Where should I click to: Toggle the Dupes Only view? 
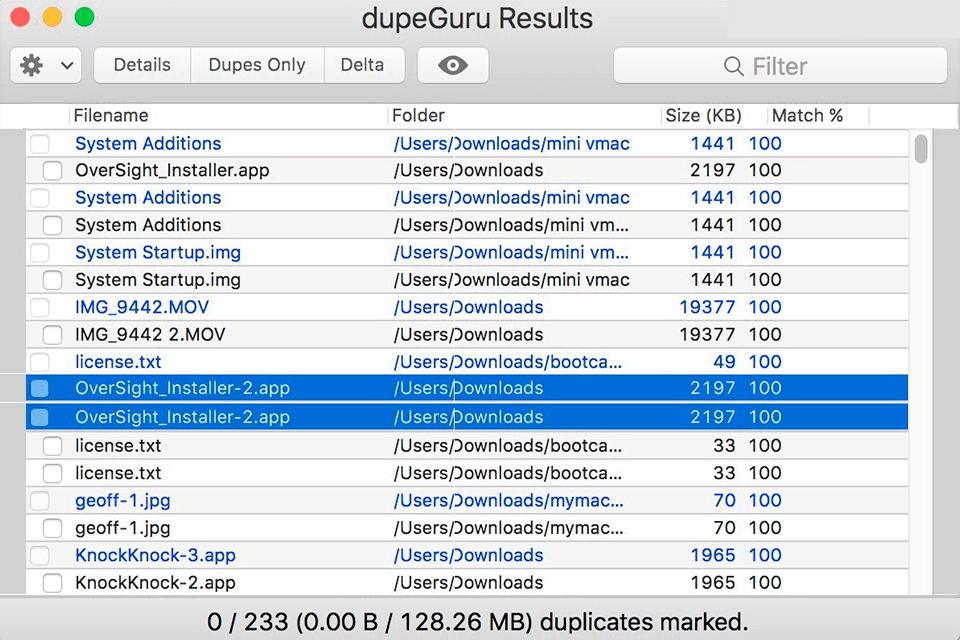point(256,64)
